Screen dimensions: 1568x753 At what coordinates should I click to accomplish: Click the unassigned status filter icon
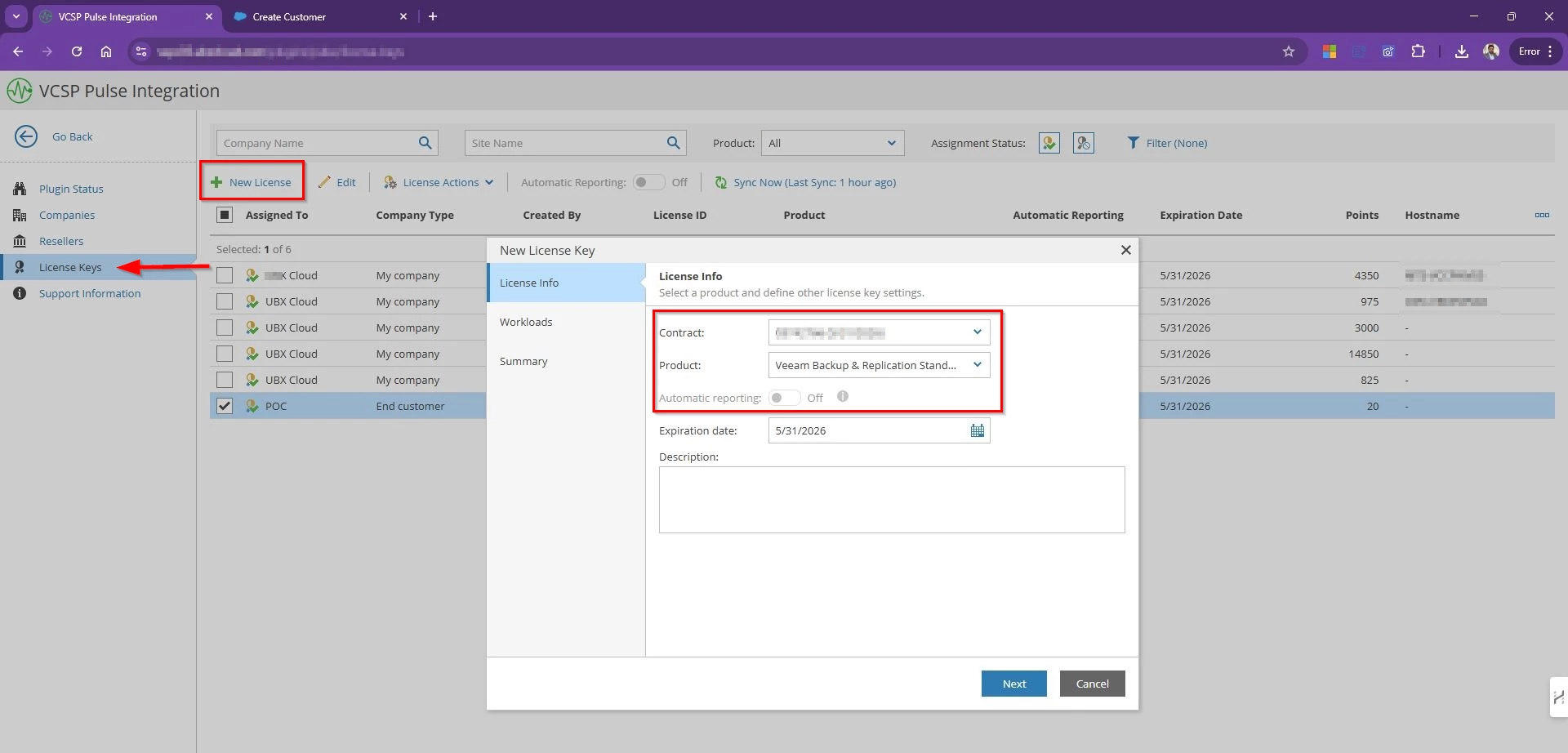[x=1083, y=143]
